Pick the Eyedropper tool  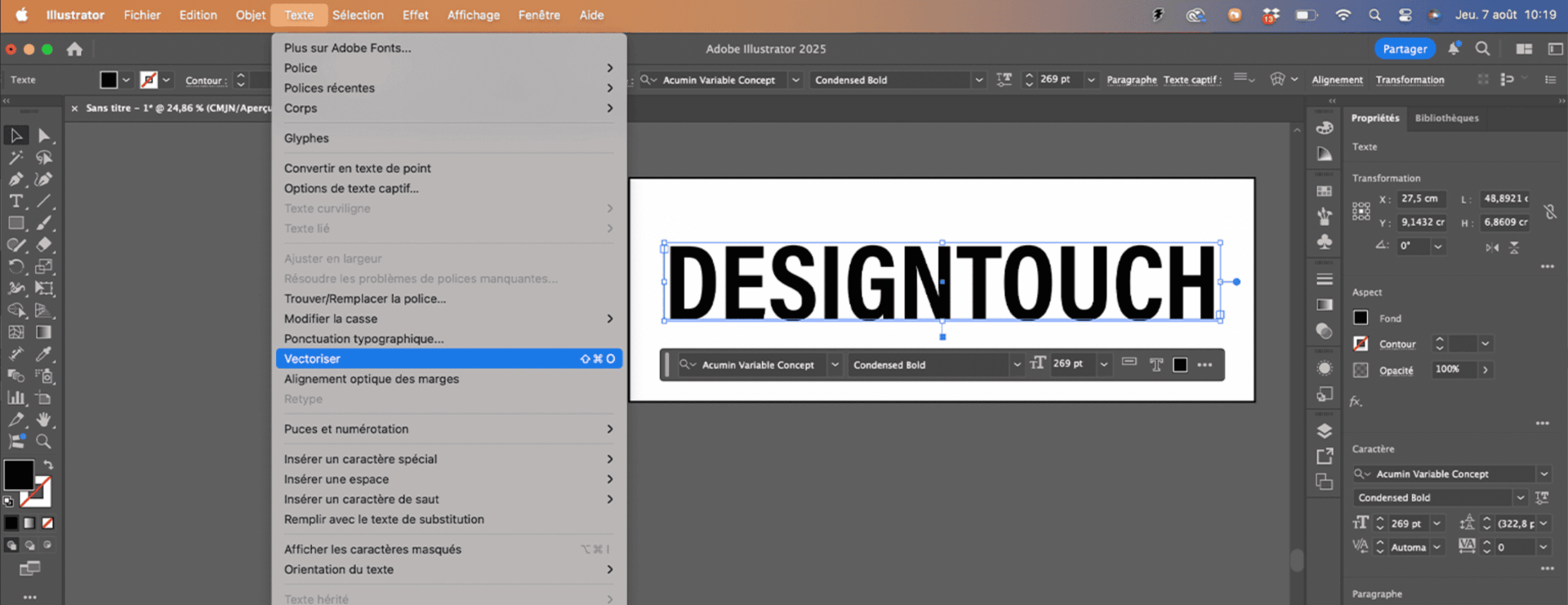click(x=44, y=354)
